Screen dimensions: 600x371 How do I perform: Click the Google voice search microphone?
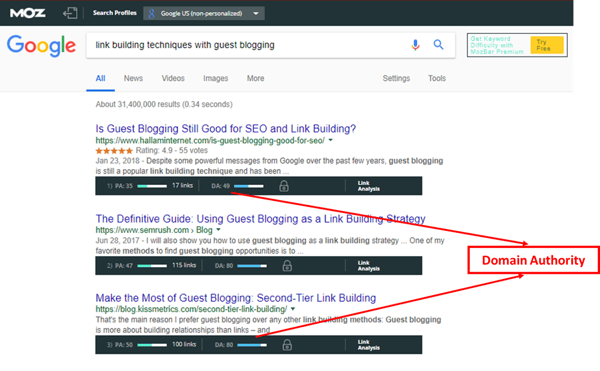click(415, 45)
